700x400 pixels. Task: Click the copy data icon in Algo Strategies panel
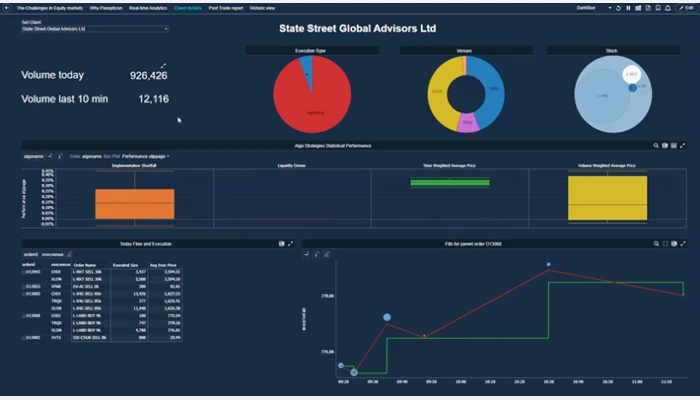pyautogui.click(x=665, y=146)
